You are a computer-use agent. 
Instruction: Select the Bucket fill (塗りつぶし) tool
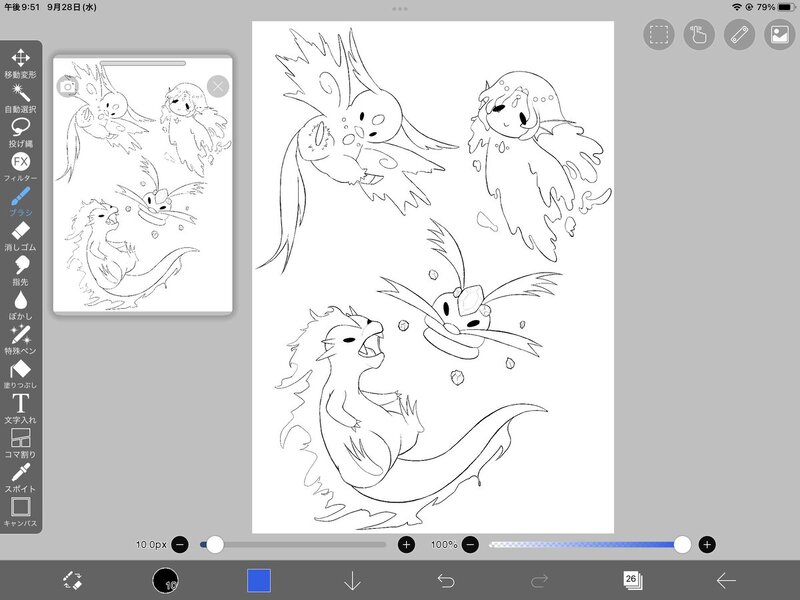click(20, 373)
